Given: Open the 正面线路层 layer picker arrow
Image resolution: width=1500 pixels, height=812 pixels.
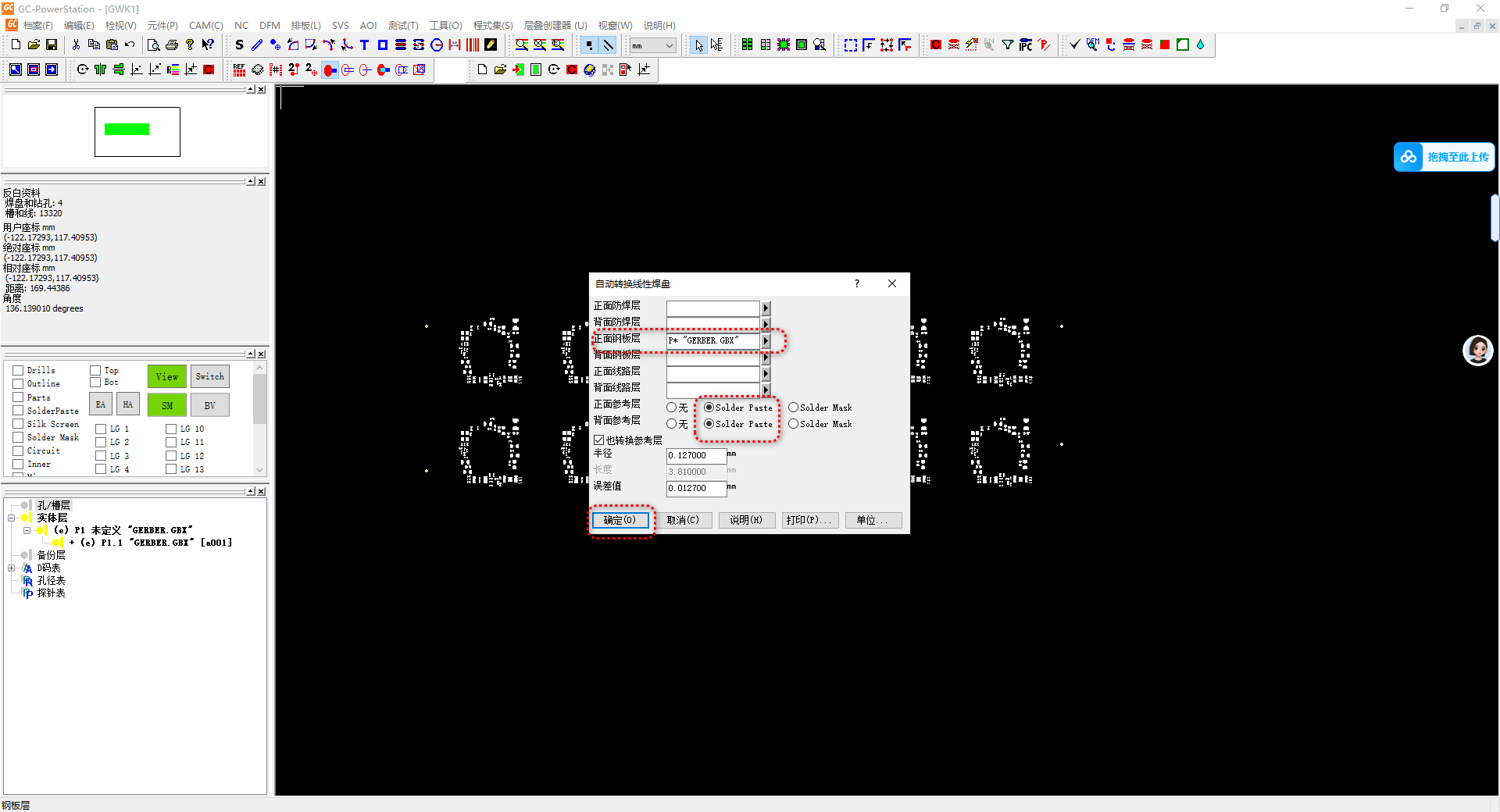Looking at the screenshot, I should [x=766, y=373].
